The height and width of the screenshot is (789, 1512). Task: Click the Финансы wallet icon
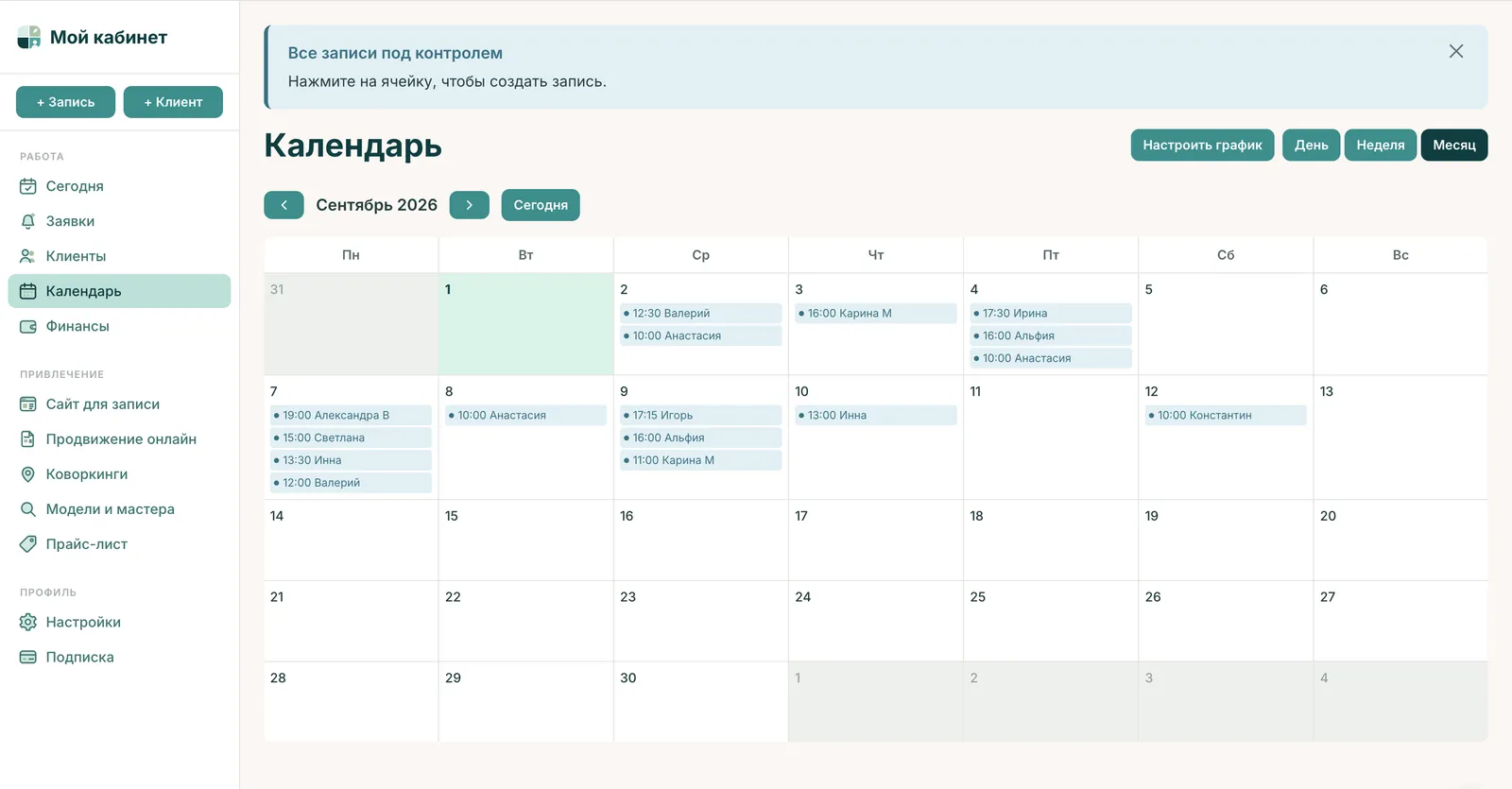pyautogui.click(x=28, y=326)
